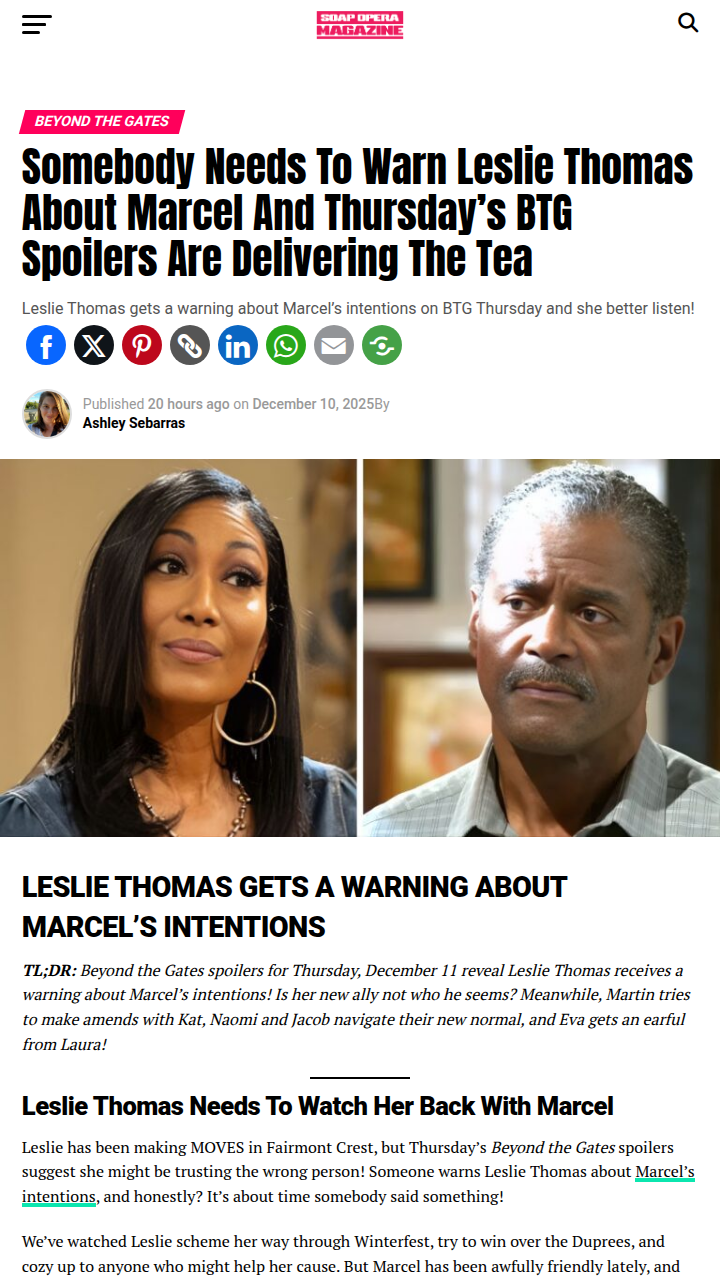The image size is (720, 1280).
Task: Copy article link icon
Action: (x=190, y=345)
